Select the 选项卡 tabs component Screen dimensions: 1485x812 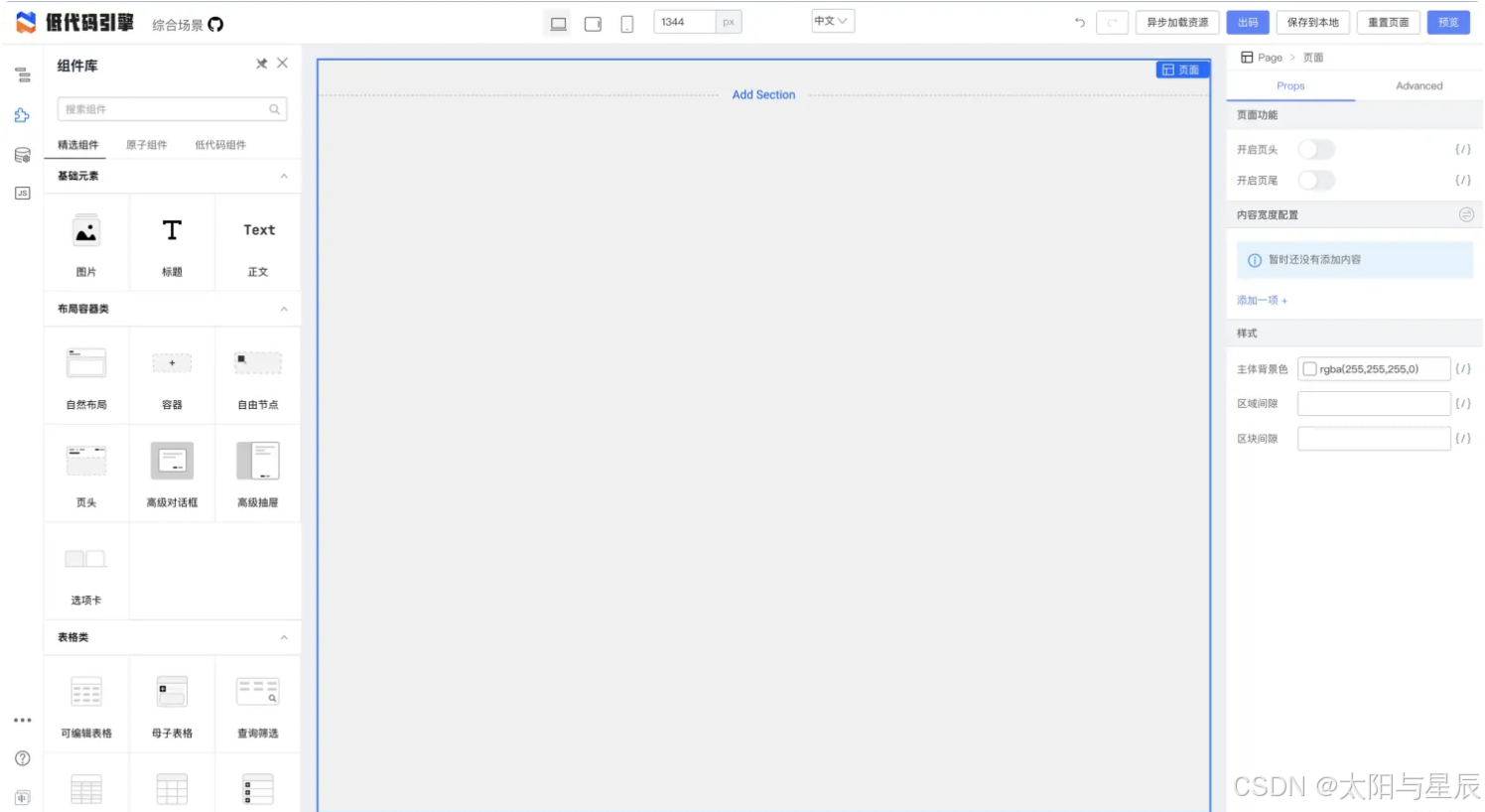[x=86, y=573]
